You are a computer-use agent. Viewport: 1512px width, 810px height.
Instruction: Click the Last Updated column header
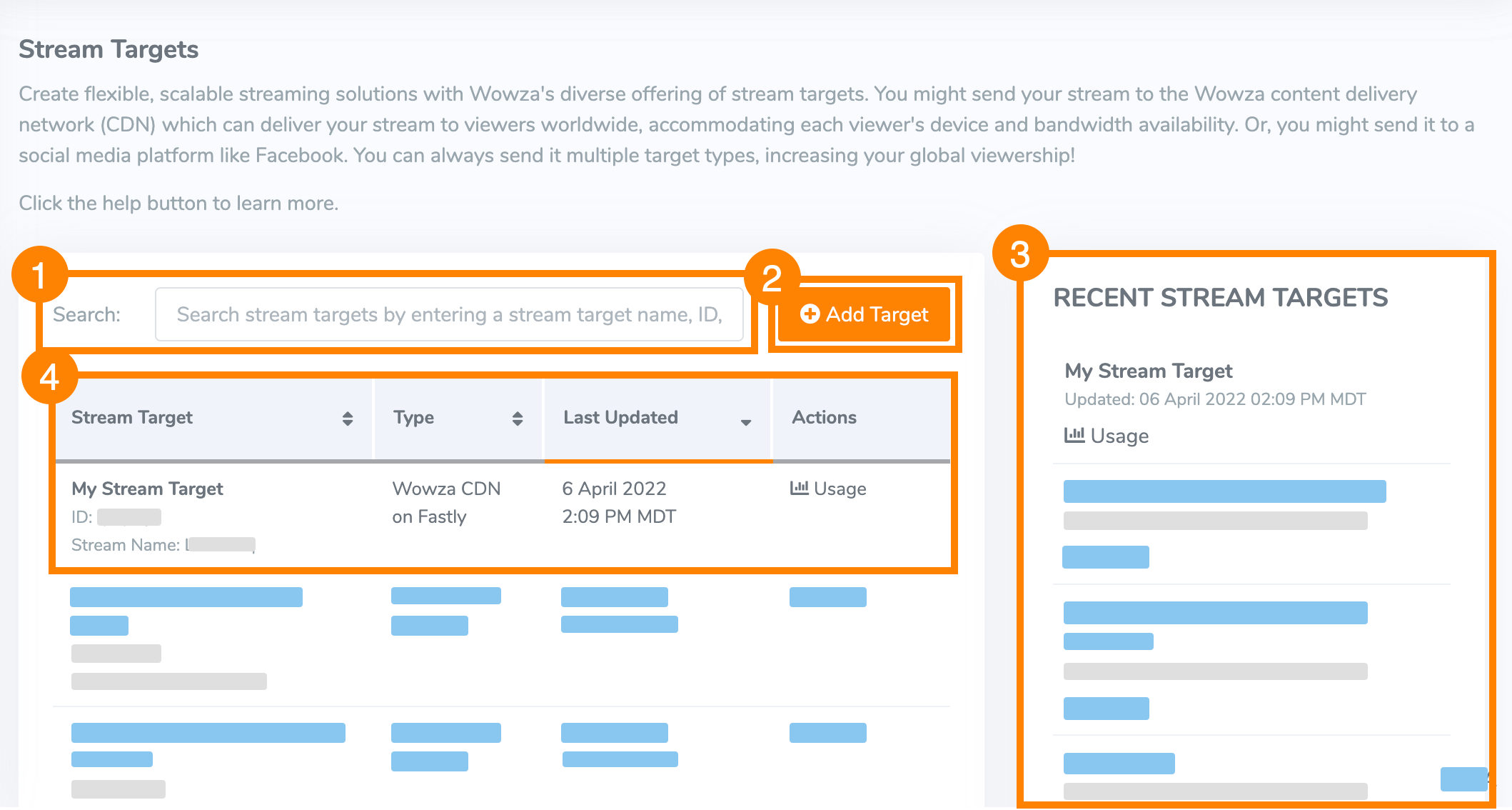tap(620, 418)
